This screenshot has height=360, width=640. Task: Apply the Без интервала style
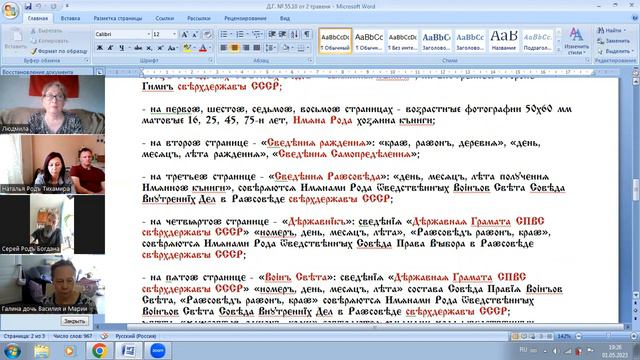402,40
